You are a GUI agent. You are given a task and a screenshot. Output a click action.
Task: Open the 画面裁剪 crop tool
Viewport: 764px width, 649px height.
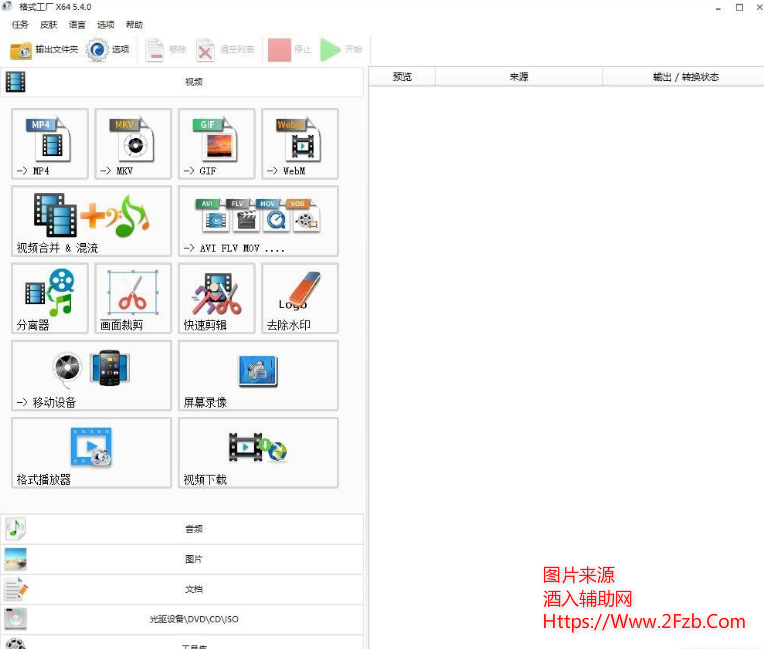[133, 298]
